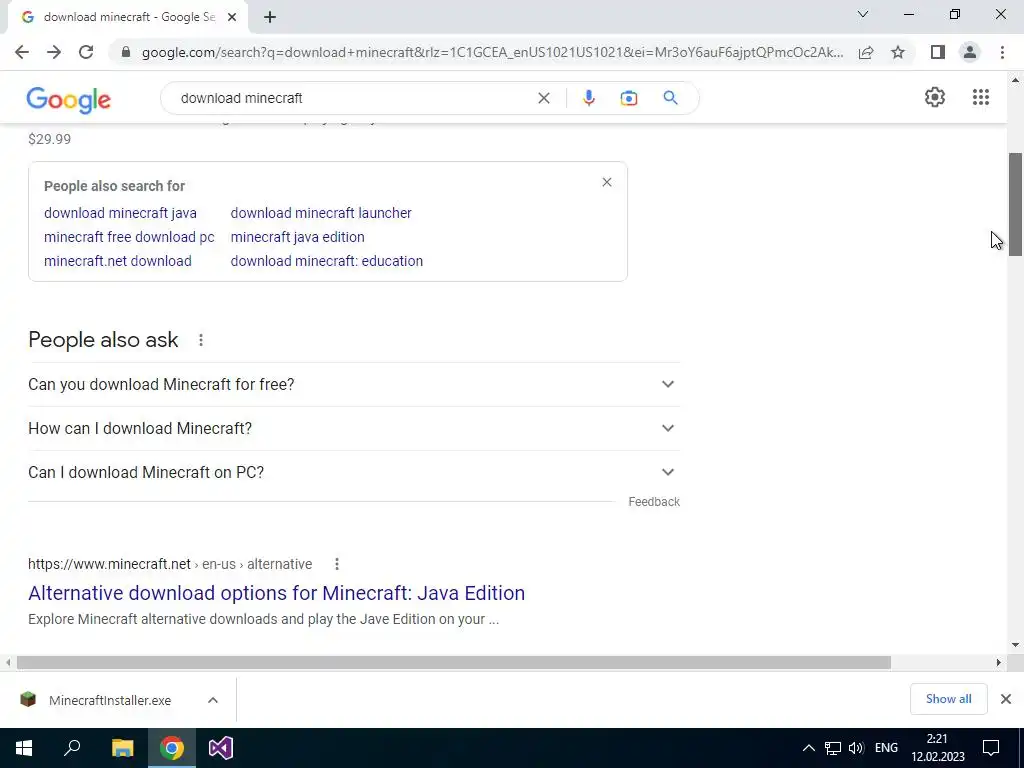1024x768 pixels.
Task: Open 'download minecraft launcher' suggestion
Action: tap(321, 213)
